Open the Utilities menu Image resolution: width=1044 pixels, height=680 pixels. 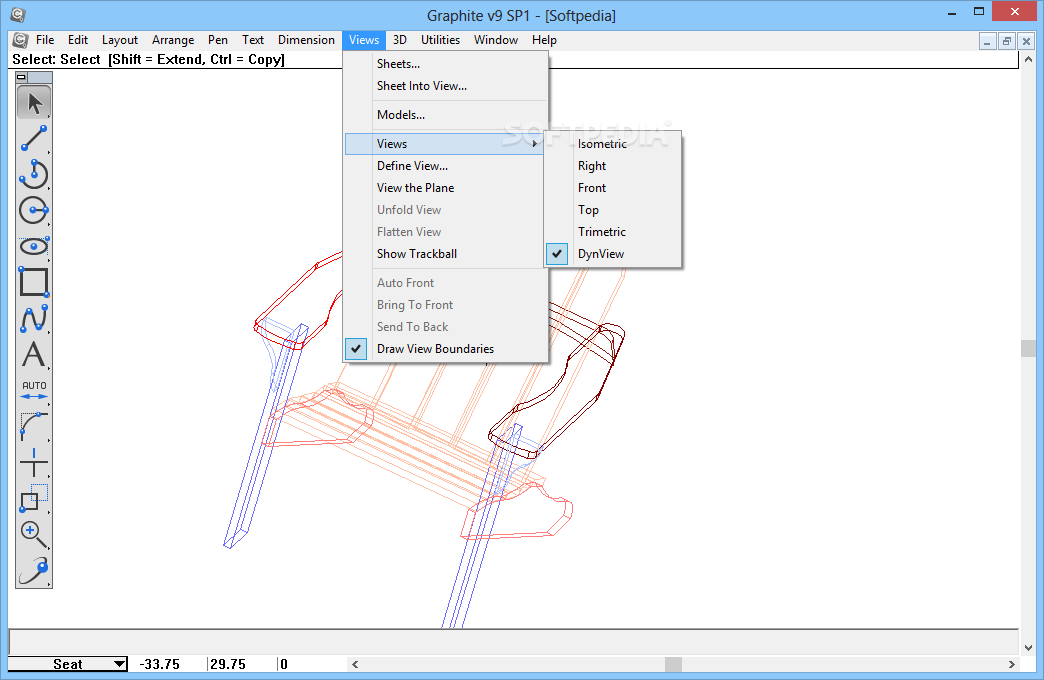tap(440, 40)
